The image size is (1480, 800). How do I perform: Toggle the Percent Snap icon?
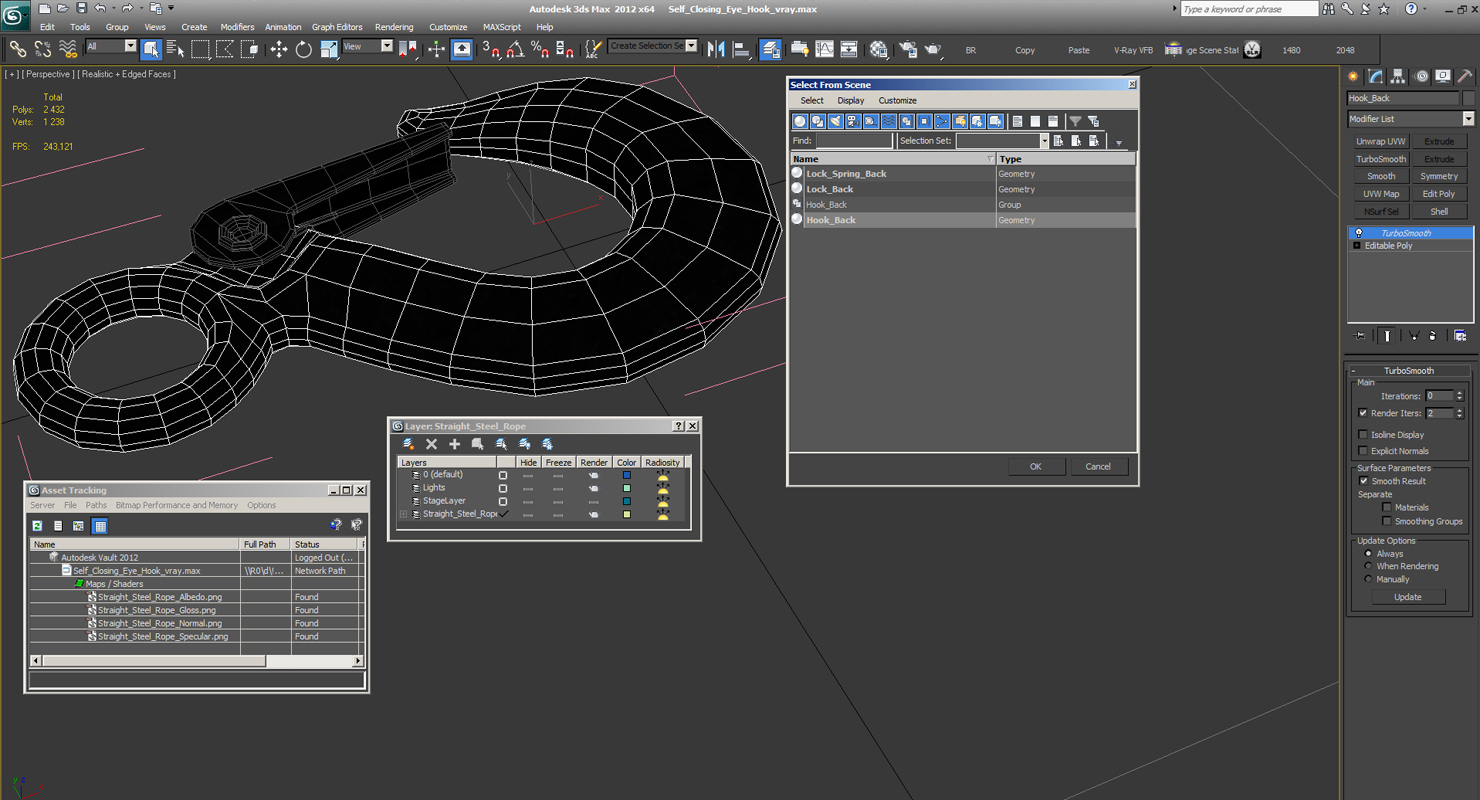pos(540,49)
